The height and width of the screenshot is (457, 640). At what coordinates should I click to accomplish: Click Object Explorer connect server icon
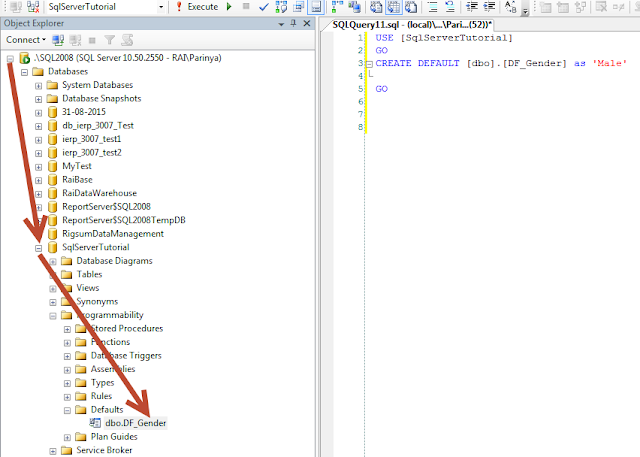58,40
